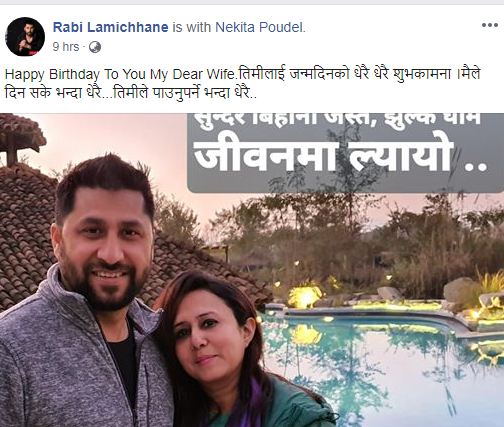Click the caption line starting "दिन सके"
The image size is (504, 427).
131,94
